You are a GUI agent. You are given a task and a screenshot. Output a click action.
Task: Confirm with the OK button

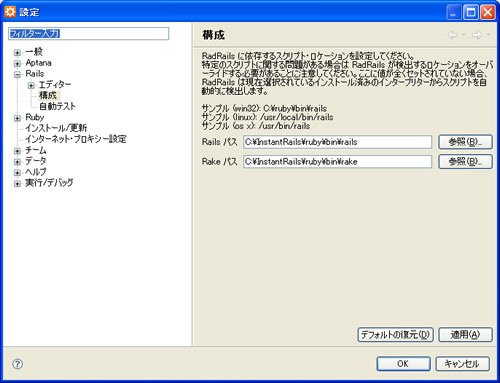click(403, 364)
